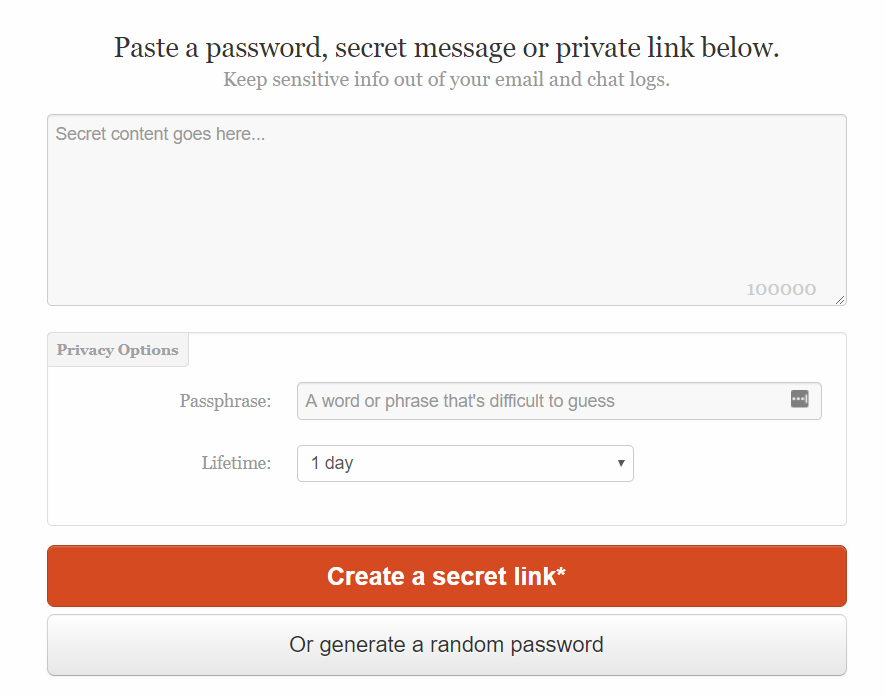886x696 pixels.
Task: Click the textarea resize grip
Action: [x=840, y=298]
